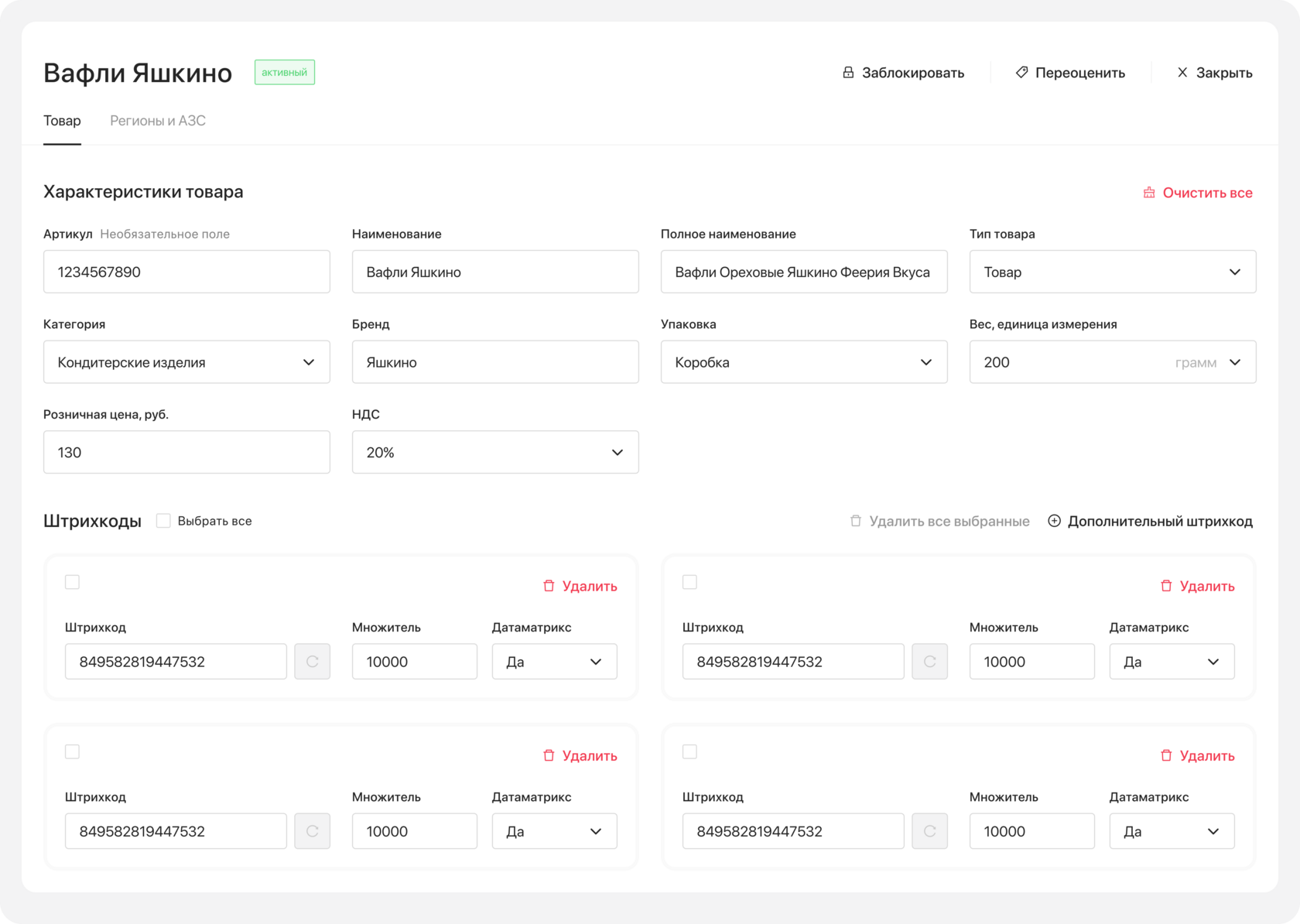Check the Выбрать все checkbox

pyautogui.click(x=163, y=521)
